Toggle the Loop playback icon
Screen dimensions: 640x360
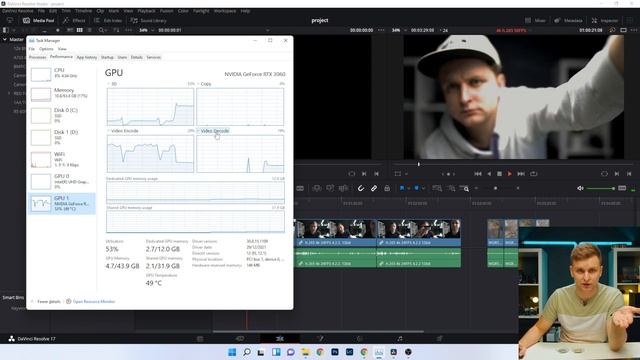coord(533,174)
